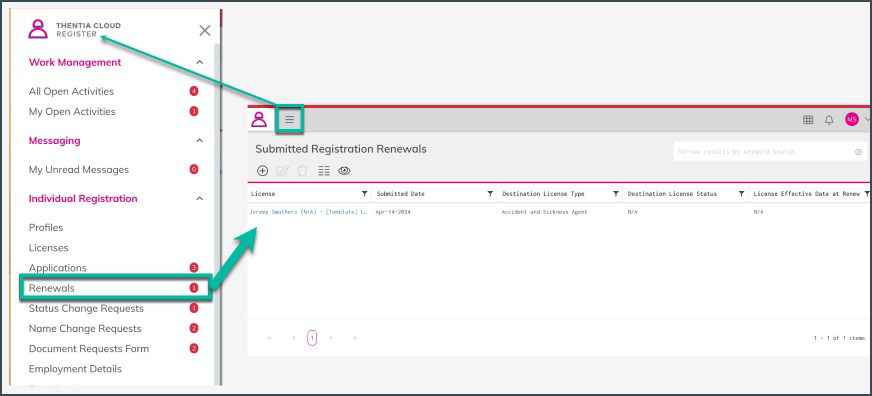The height and width of the screenshot is (396, 872).
Task: Open All Open Activities
Action: point(71,91)
